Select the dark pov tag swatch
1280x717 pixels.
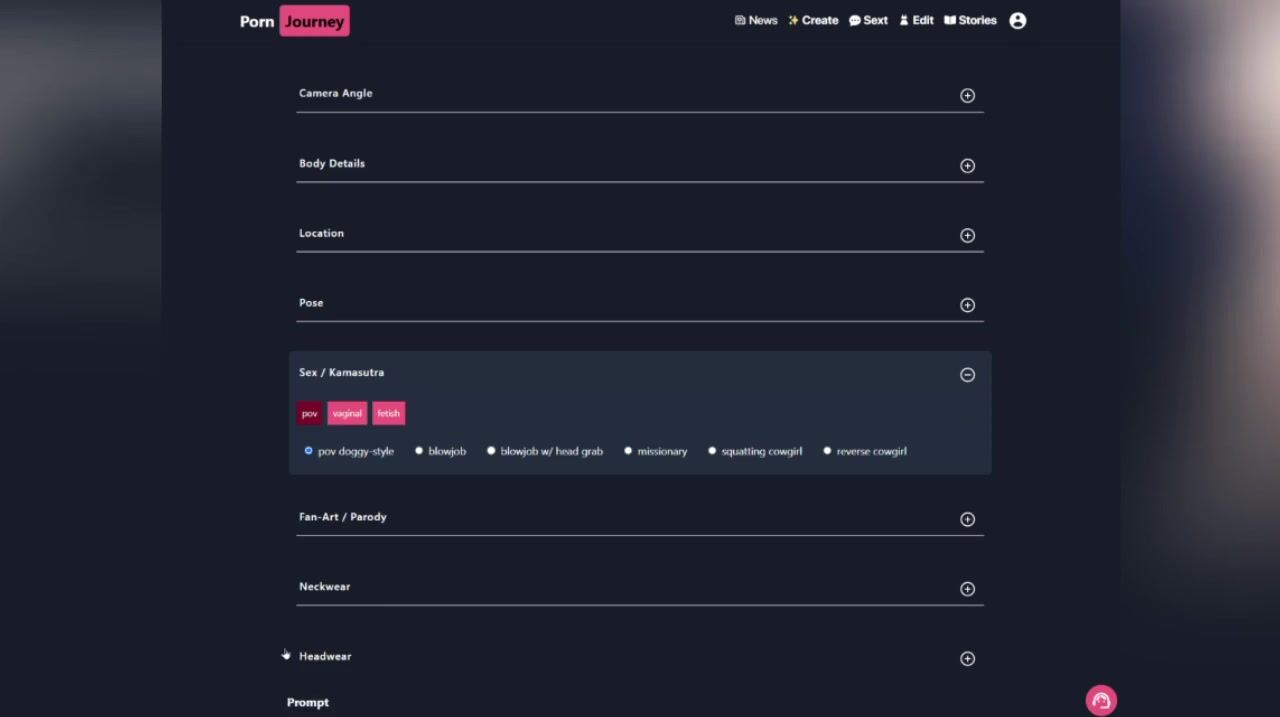pos(309,414)
